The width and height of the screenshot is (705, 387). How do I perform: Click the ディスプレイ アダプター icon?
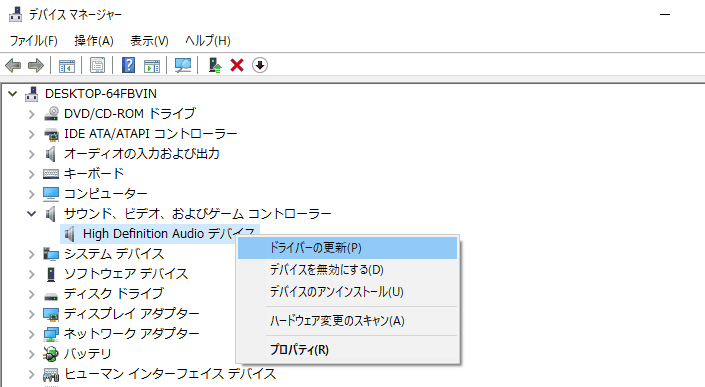tap(51, 314)
